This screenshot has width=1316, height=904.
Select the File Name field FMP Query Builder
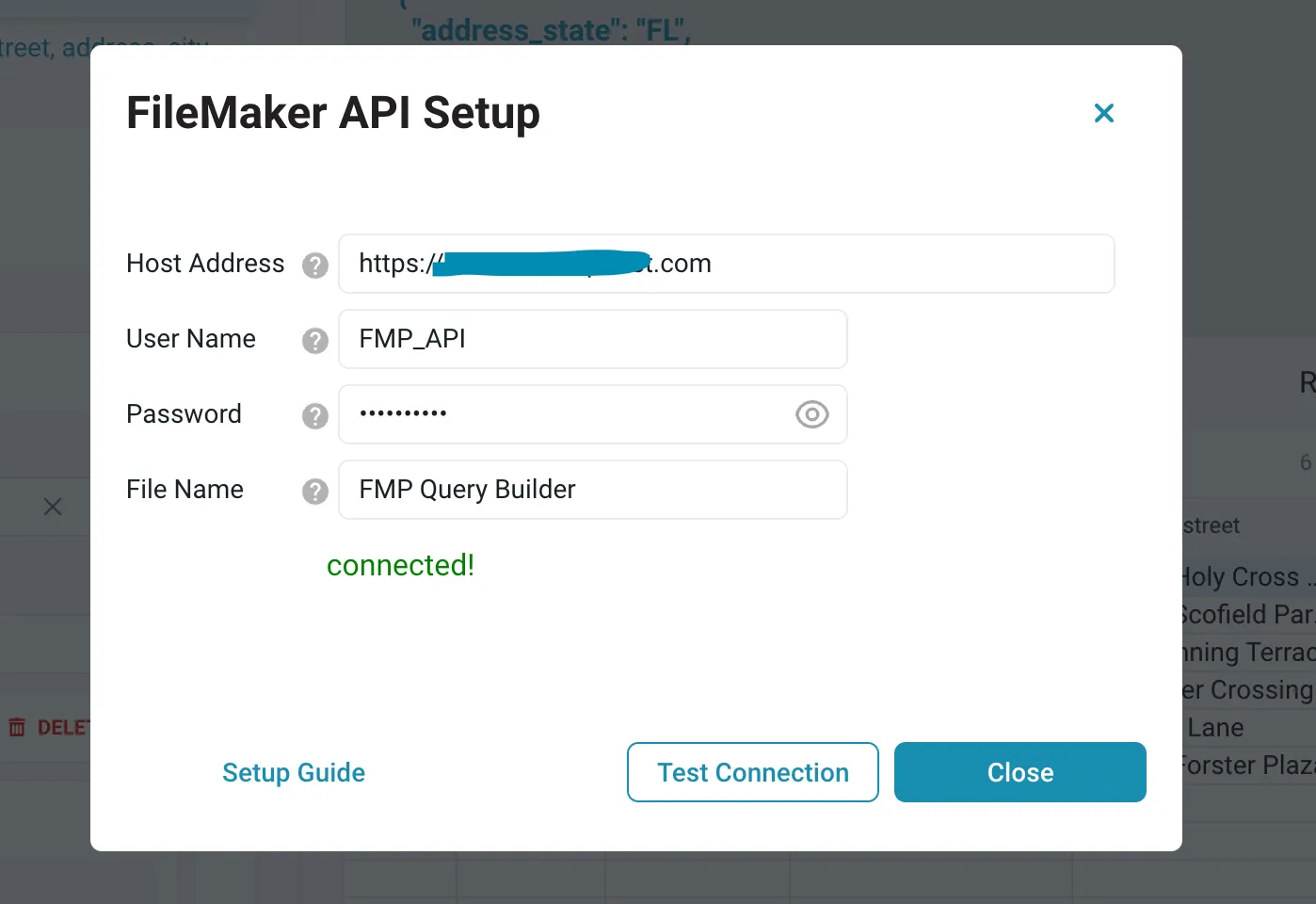[x=593, y=490]
